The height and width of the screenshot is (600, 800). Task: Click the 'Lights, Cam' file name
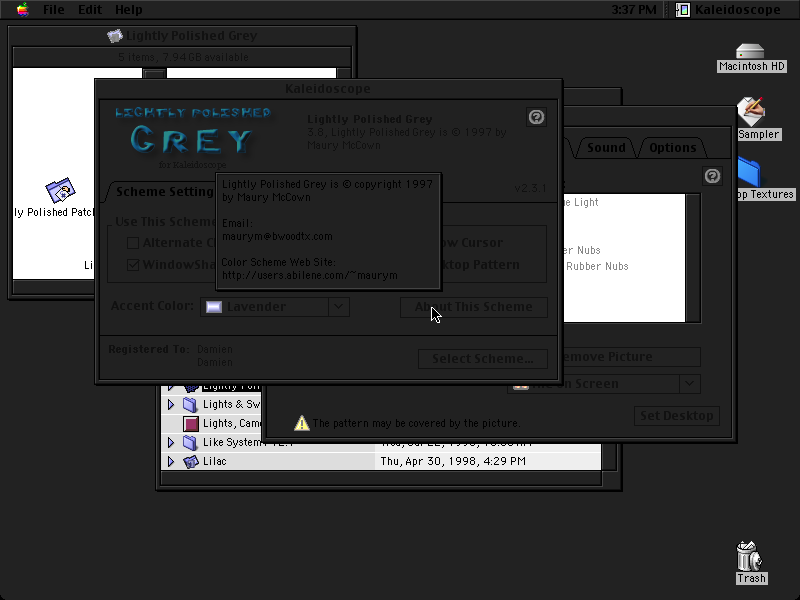tap(232, 423)
